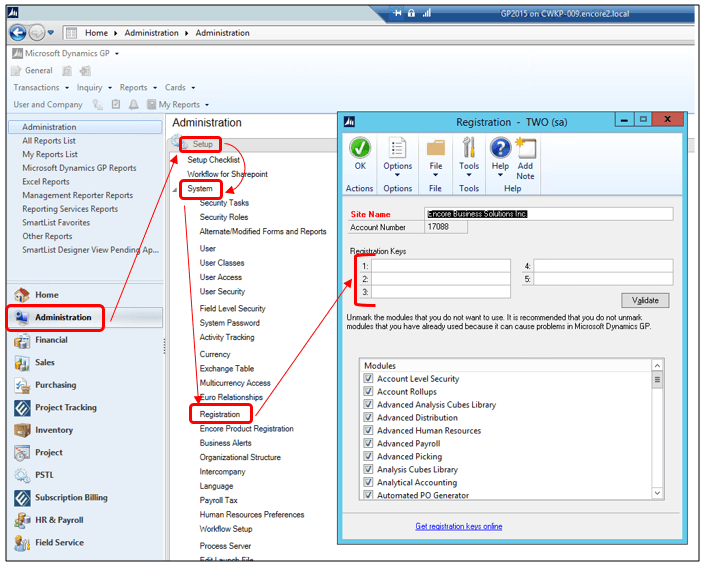705x566 pixels.
Task: Open Encore Product Registration link
Action: point(246,428)
